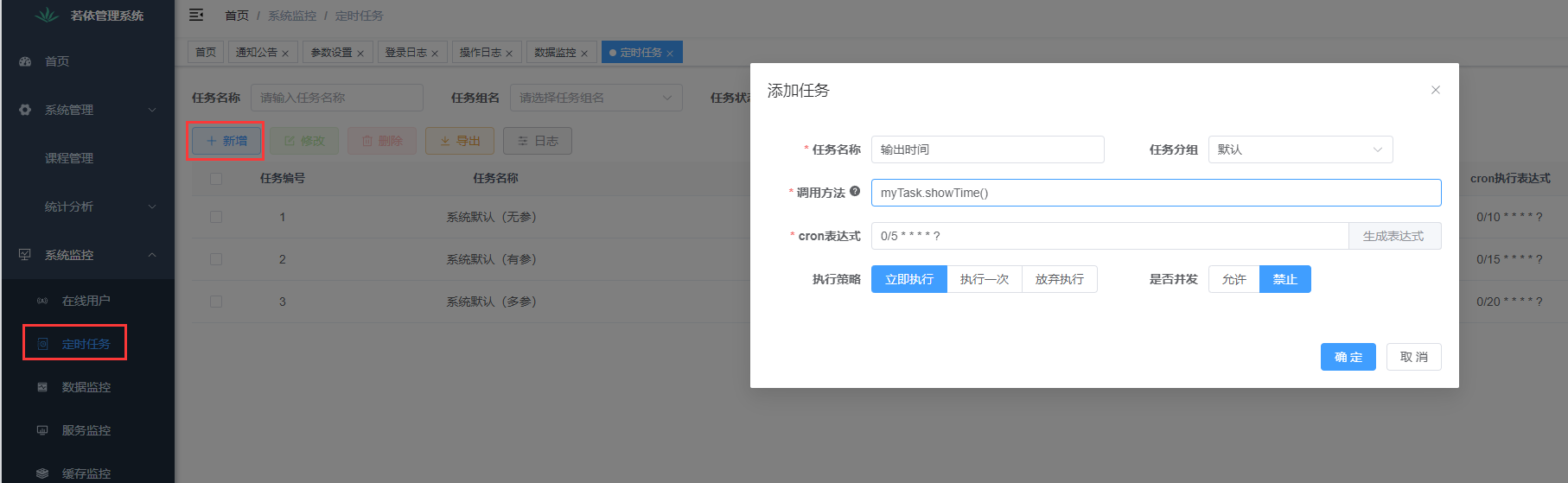
Task: Click the cron value 0/20 * * * * ?
Action: click(1509, 302)
